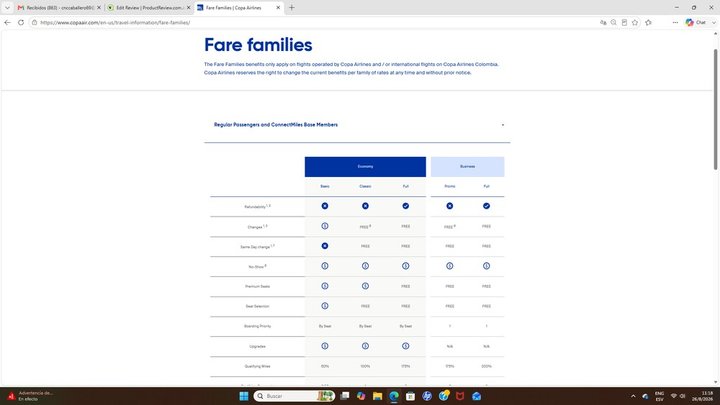Click the Upgrades fee icon under Basic
The image size is (720, 405).
(x=325, y=346)
